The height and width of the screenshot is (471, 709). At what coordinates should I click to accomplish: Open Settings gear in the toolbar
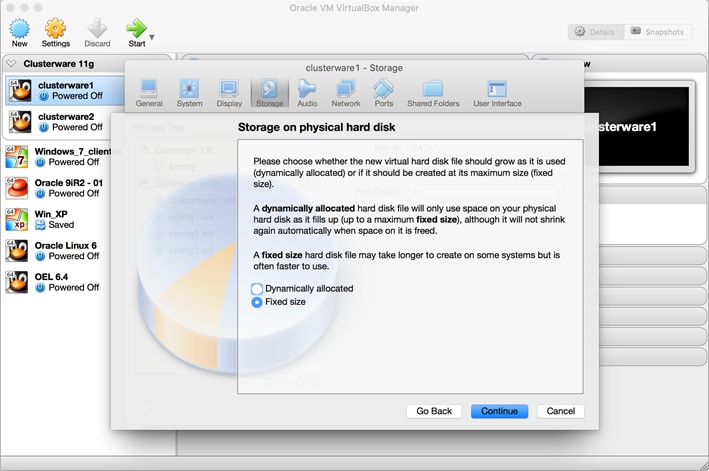pos(55,28)
